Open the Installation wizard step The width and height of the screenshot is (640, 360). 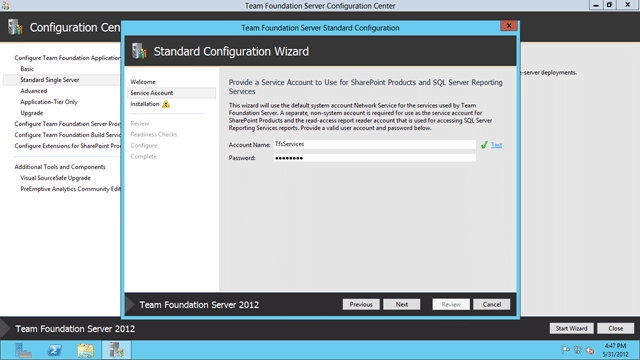145,104
